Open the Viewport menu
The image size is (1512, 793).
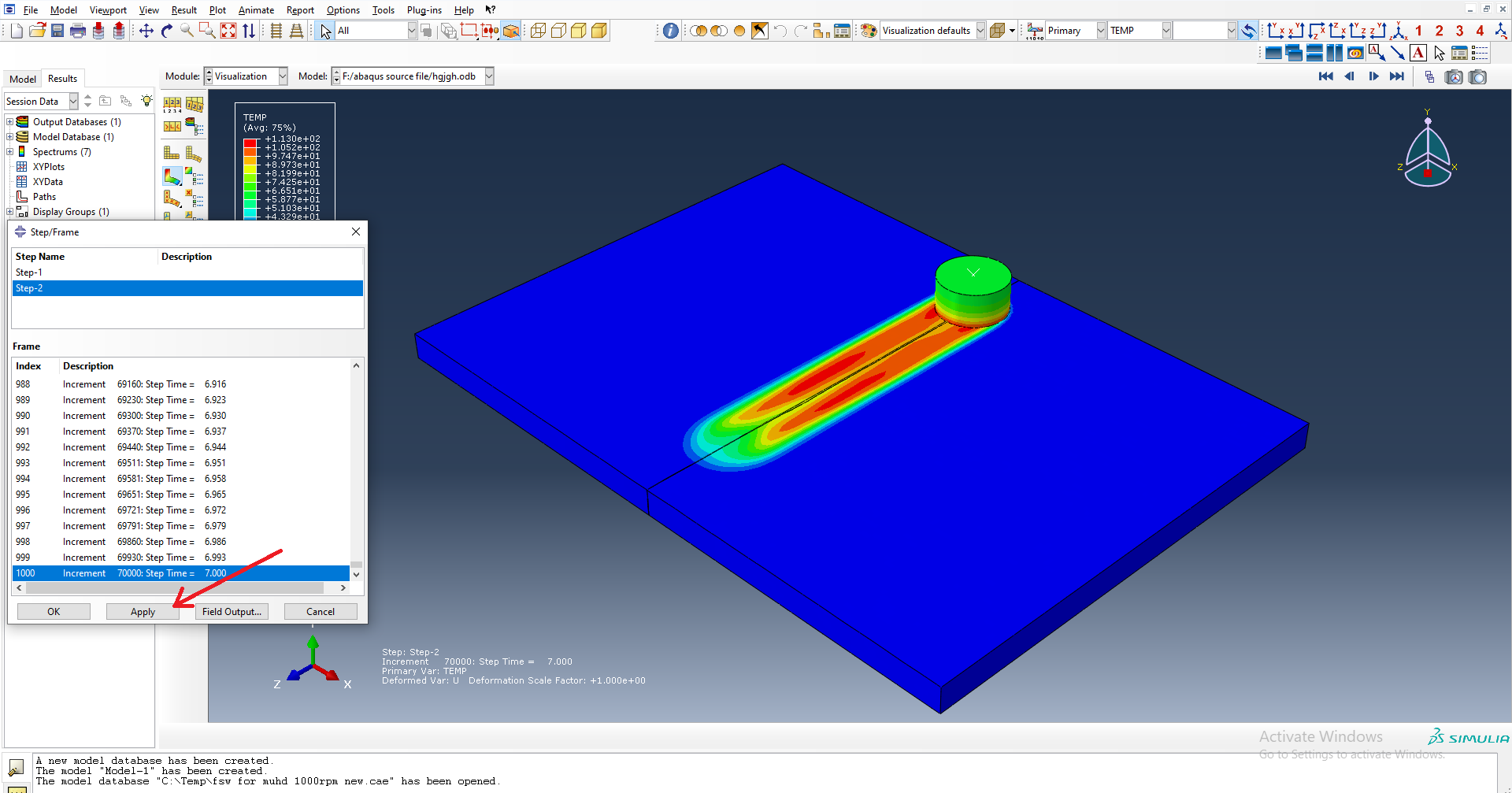[x=108, y=9]
